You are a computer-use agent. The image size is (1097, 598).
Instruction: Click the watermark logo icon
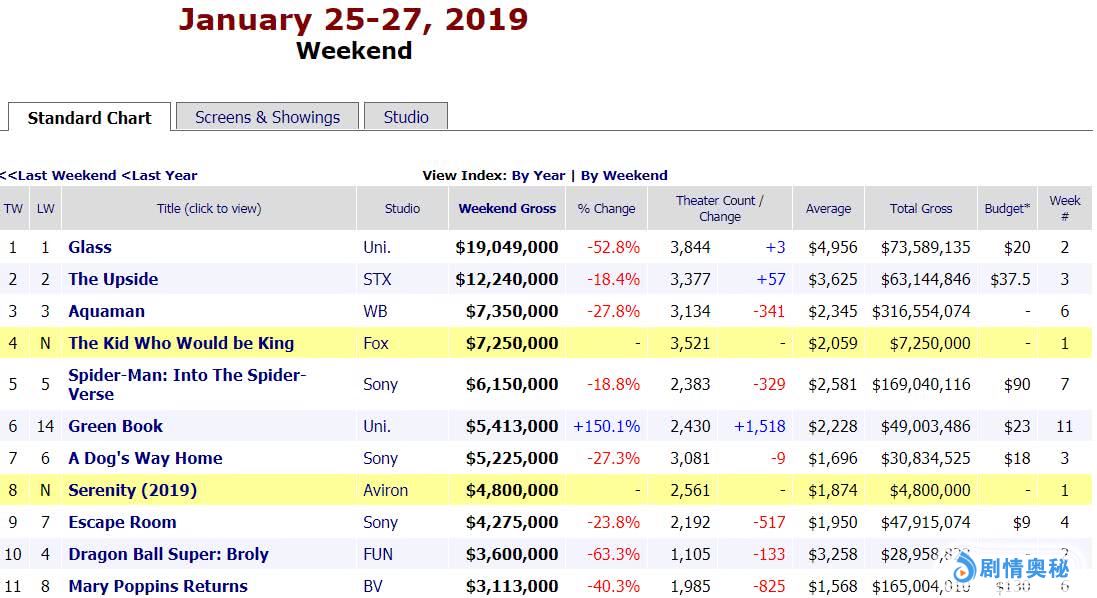[x=964, y=570]
